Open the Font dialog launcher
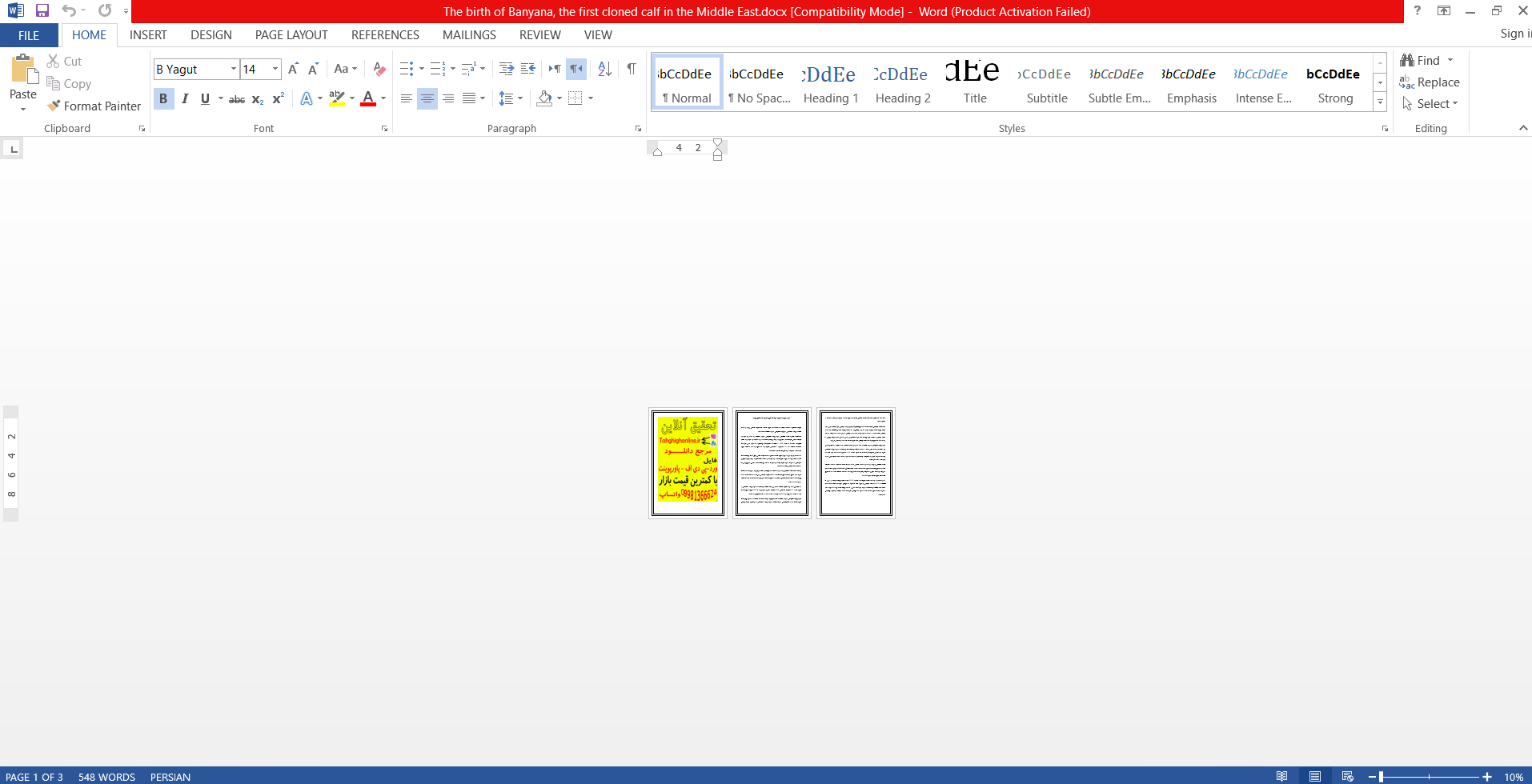 384,128
